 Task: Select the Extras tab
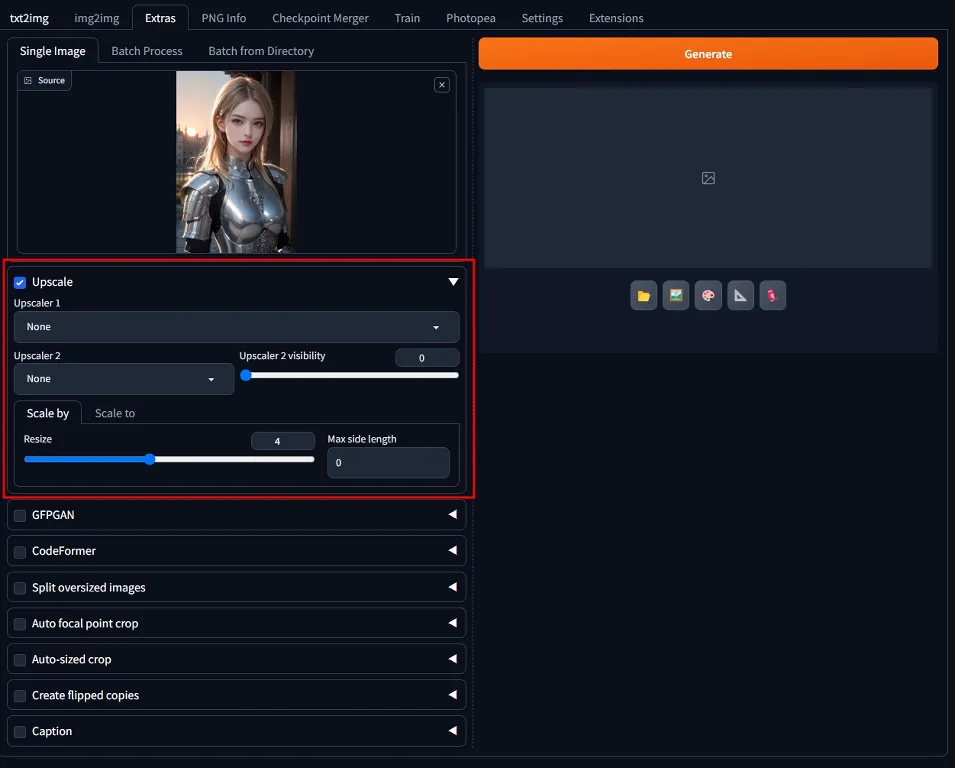coord(160,18)
